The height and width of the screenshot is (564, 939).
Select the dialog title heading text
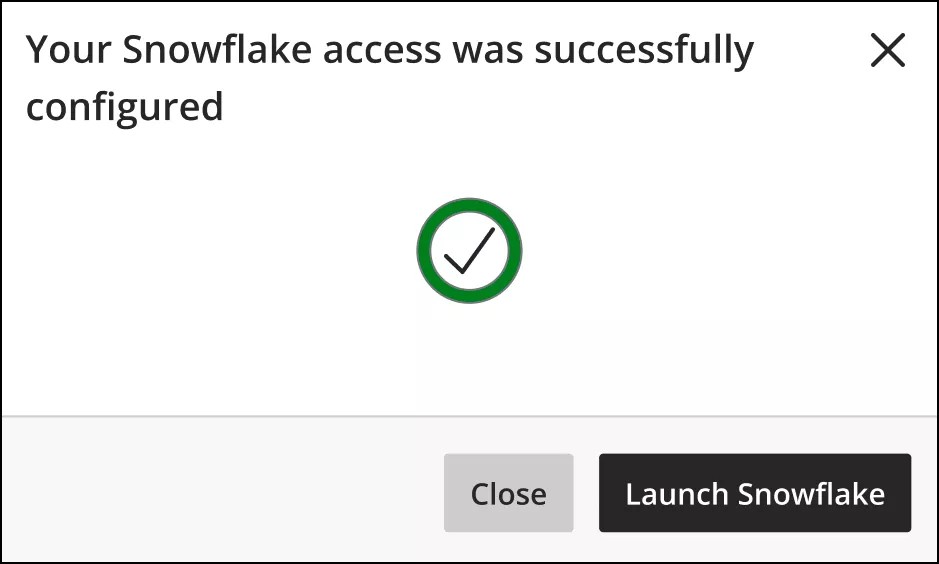(x=390, y=77)
